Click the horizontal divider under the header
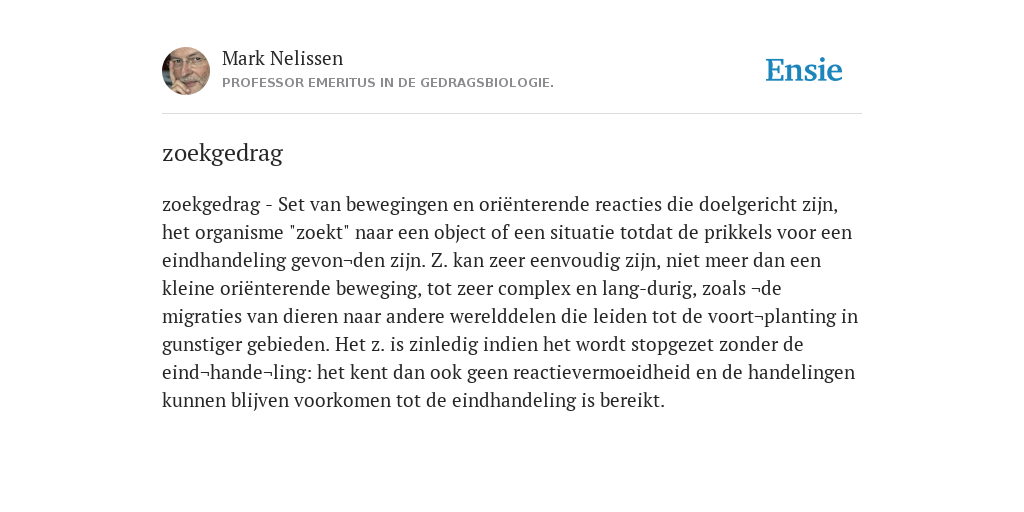This screenshot has height=512, width=1024. pyautogui.click(x=512, y=114)
